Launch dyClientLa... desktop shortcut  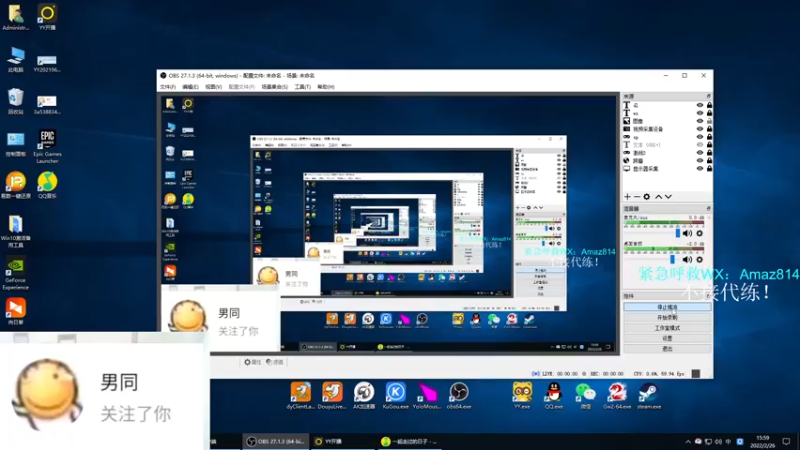300,396
